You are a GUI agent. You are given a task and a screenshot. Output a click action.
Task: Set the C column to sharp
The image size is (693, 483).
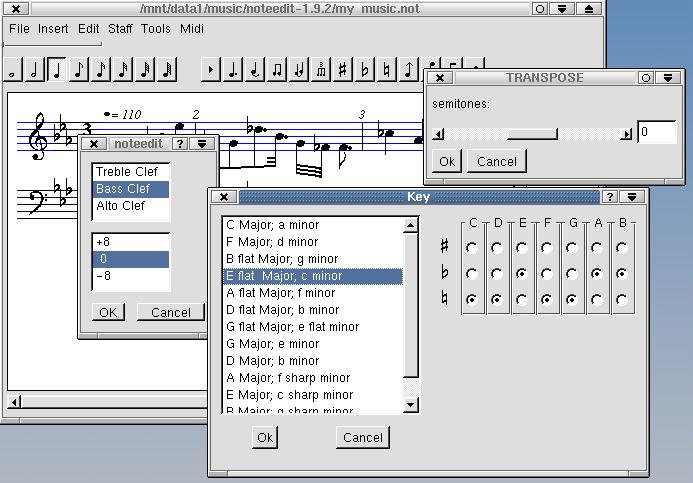pyautogui.click(x=472, y=246)
